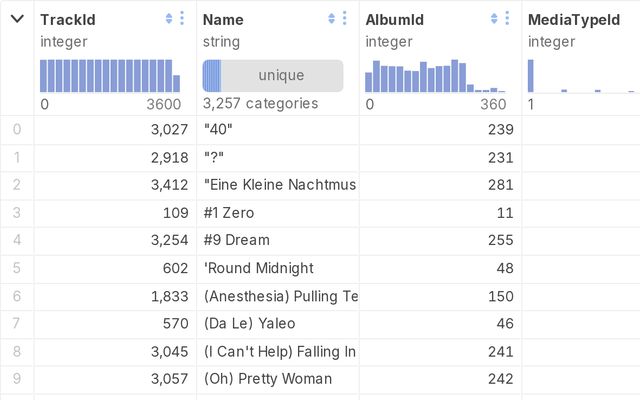Click the TrackId distribution histogram
The image size is (640, 400).
(x=110, y=76)
